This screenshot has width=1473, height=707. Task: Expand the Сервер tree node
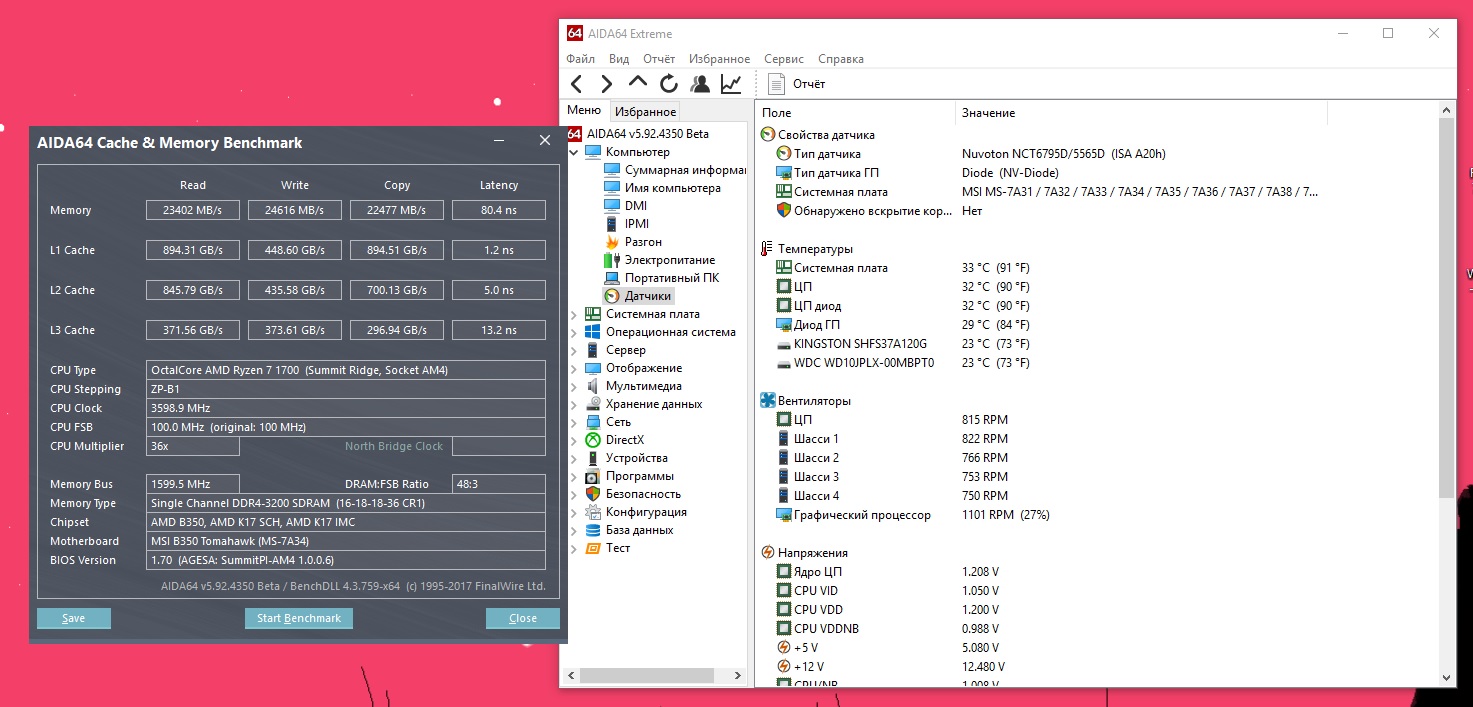point(573,350)
